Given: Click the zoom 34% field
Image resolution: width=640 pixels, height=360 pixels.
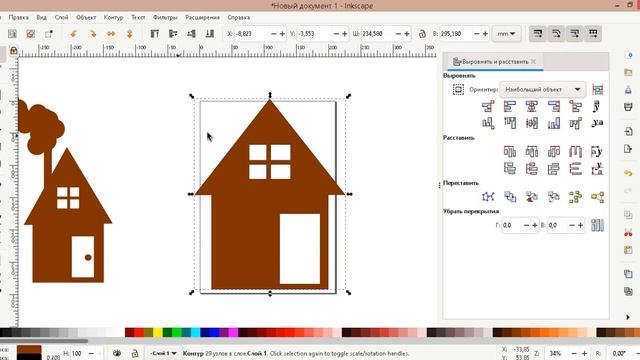Looking at the screenshot, I should click(x=556, y=353).
